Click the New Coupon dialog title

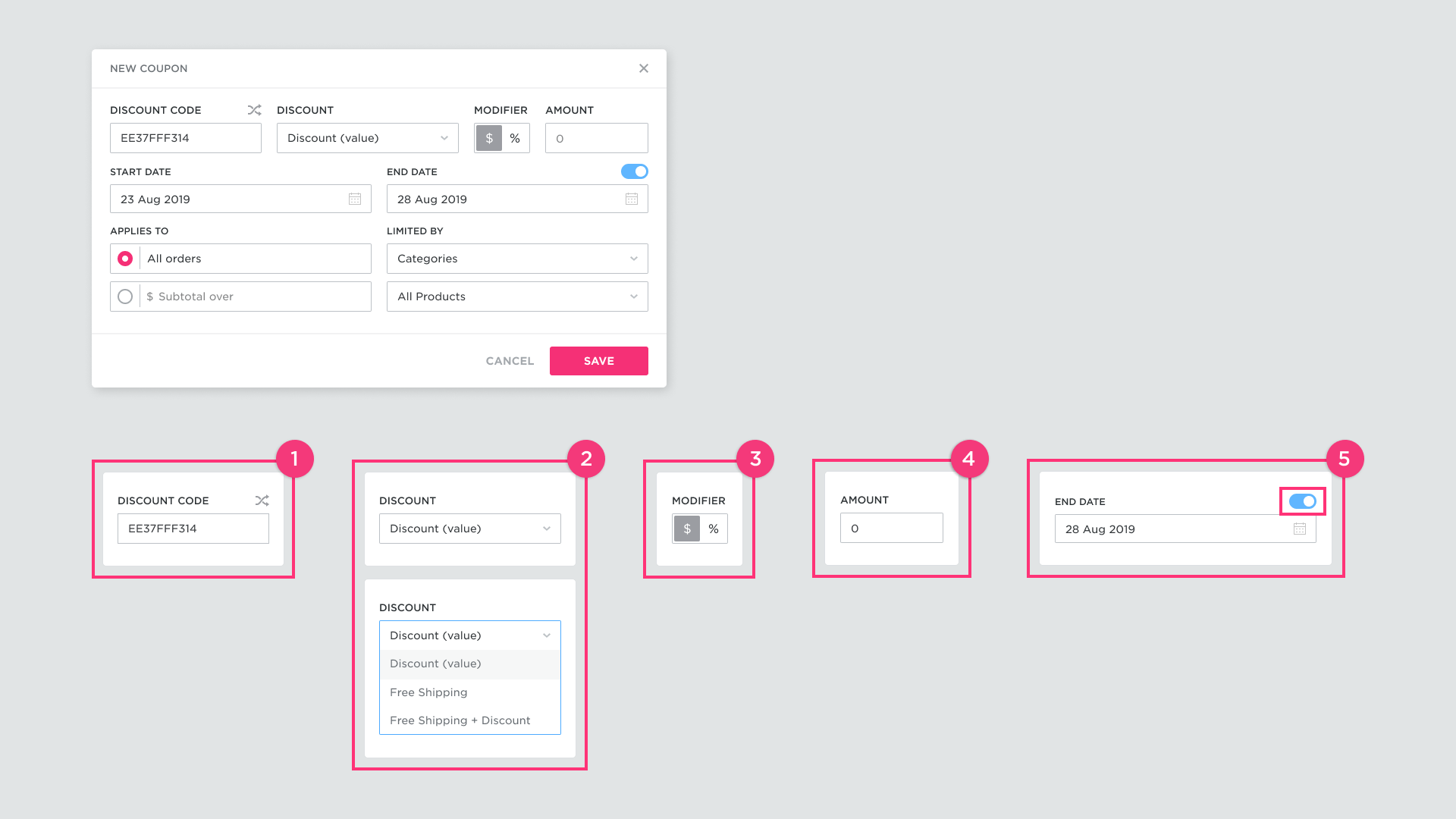[x=149, y=68]
